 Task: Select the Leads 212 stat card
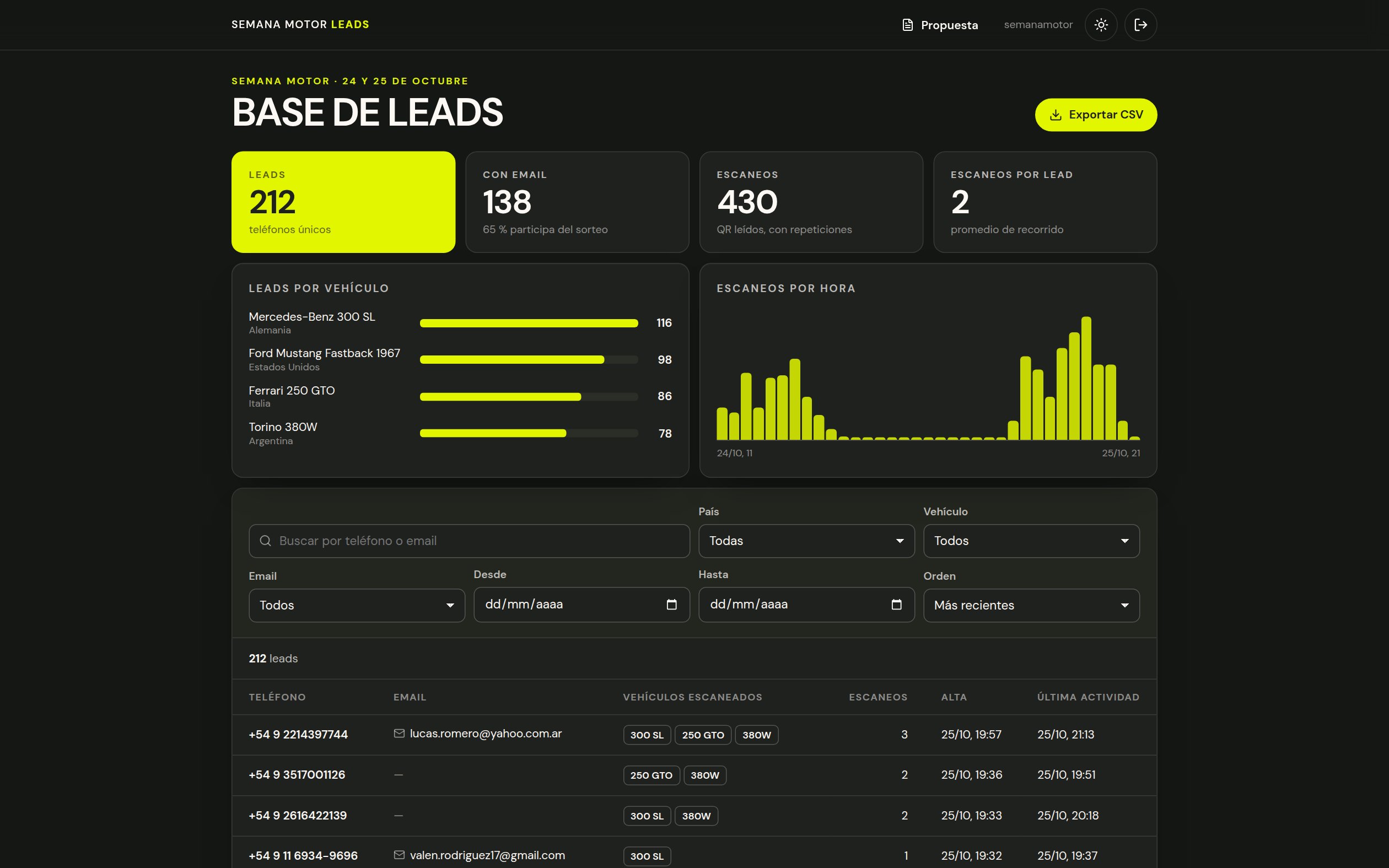click(x=343, y=202)
